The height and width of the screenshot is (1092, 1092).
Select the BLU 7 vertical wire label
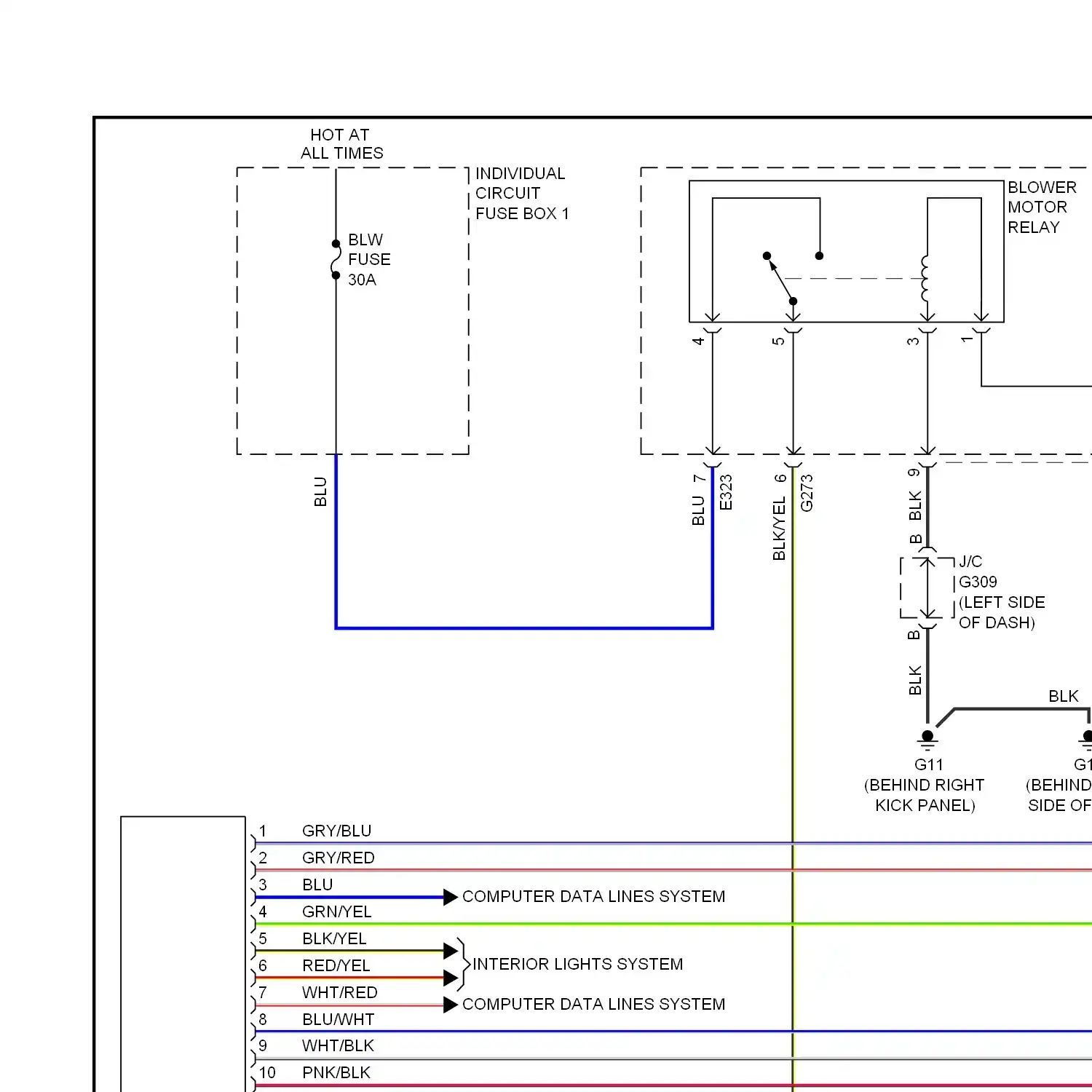(x=699, y=499)
